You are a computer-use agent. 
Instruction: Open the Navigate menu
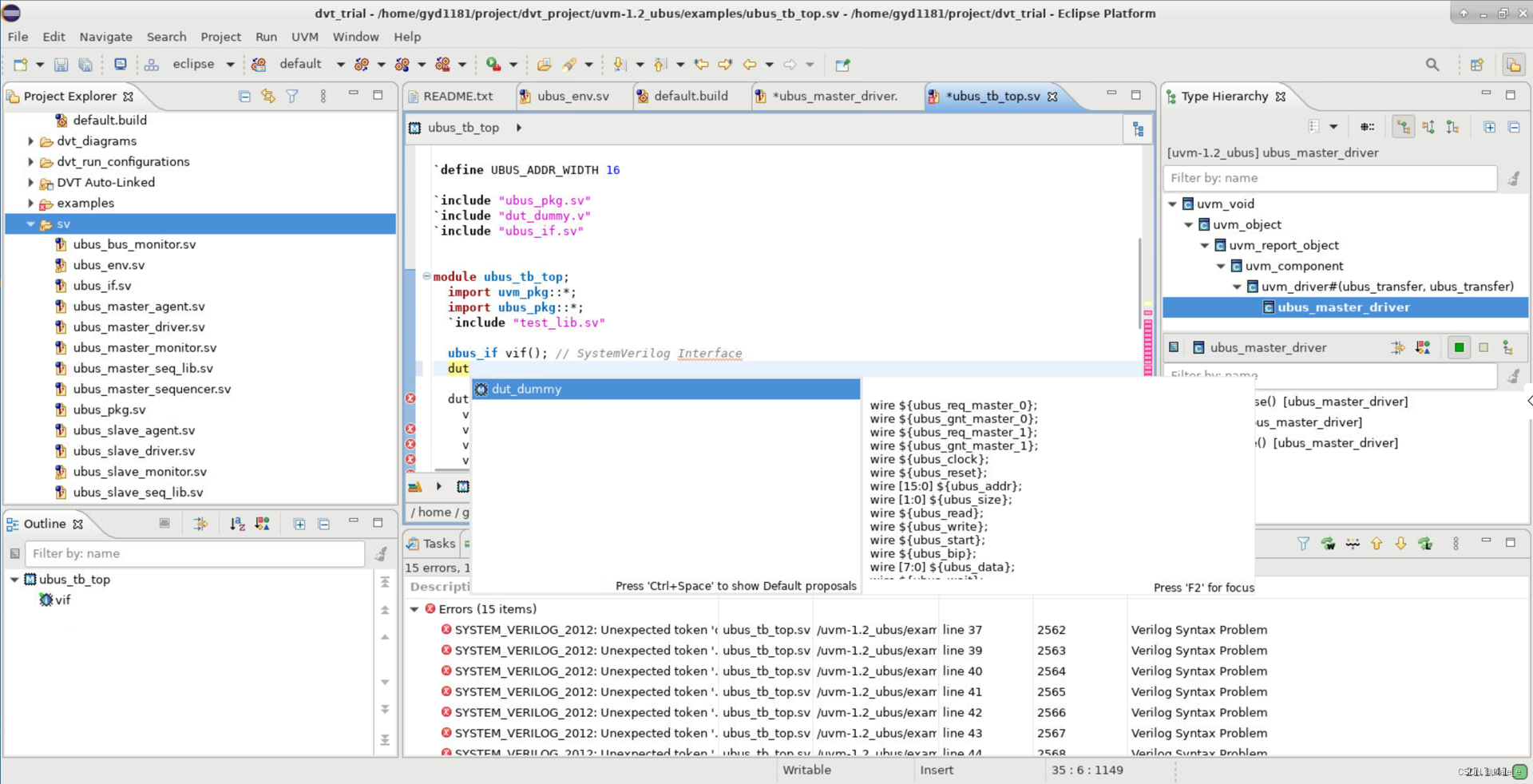point(105,37)
